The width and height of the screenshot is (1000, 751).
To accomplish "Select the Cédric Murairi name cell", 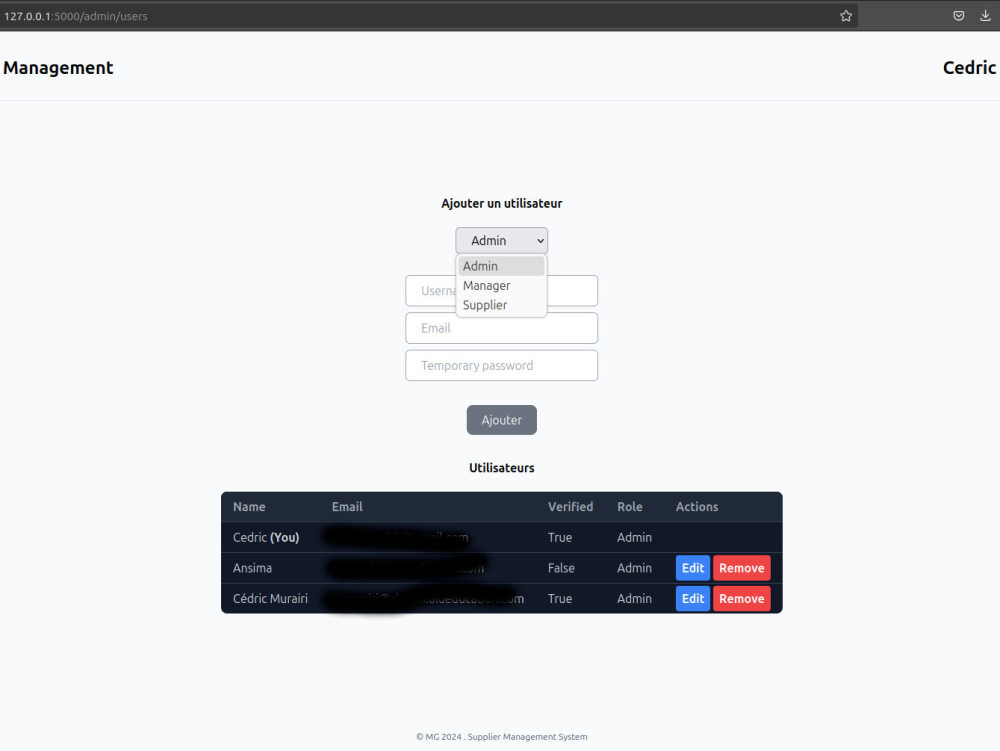I will 270,599.
